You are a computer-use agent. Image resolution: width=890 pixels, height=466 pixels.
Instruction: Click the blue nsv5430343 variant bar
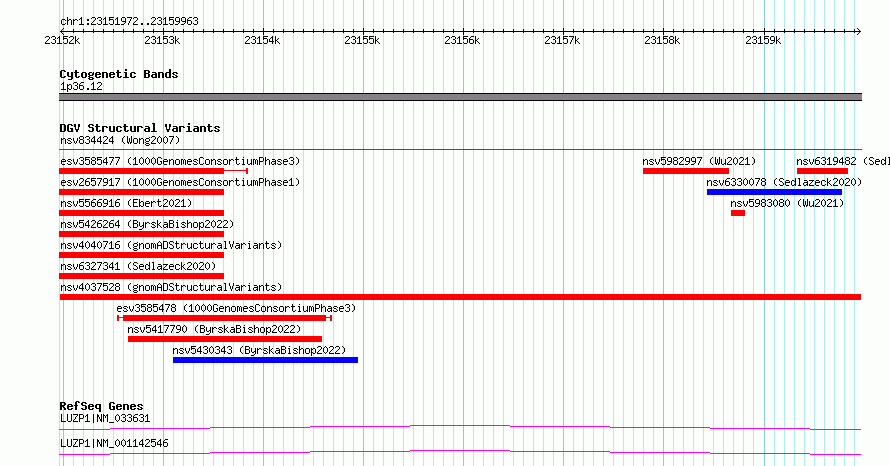pos(265,360)
